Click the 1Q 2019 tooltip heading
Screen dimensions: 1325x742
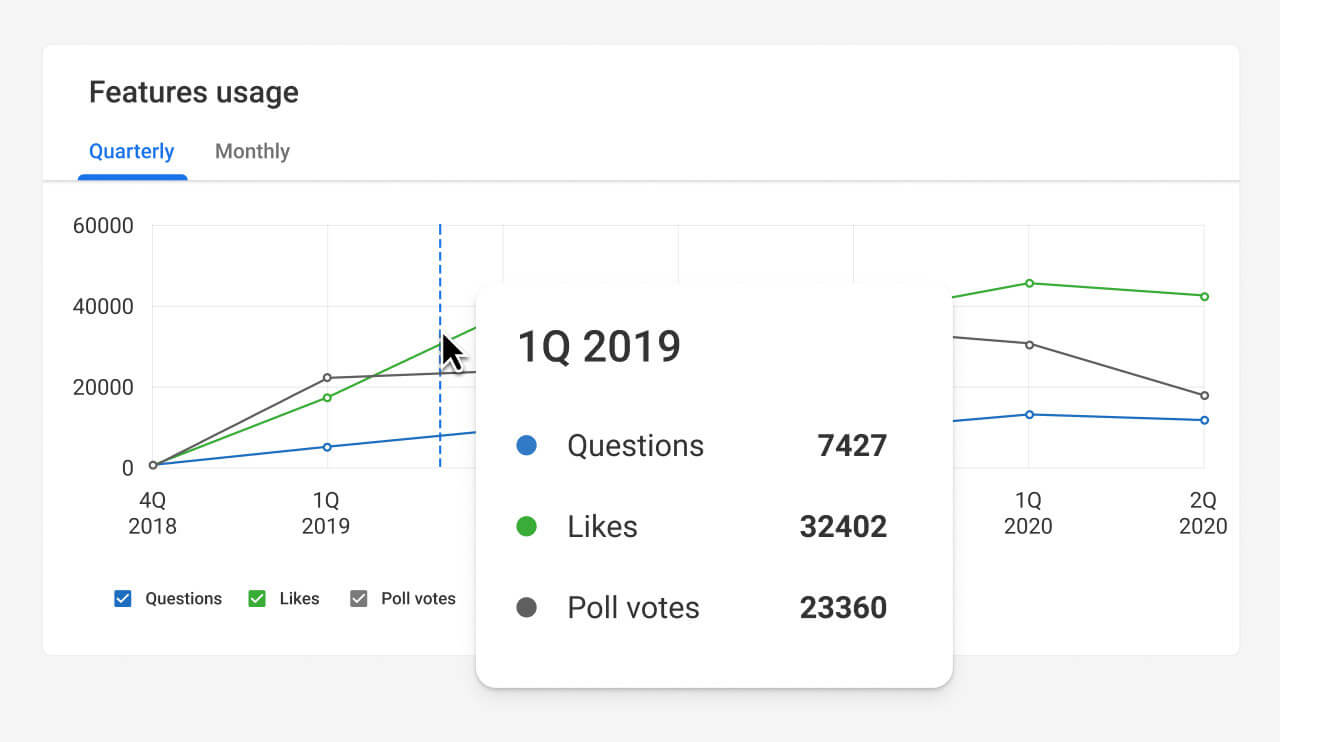[597, 345]
